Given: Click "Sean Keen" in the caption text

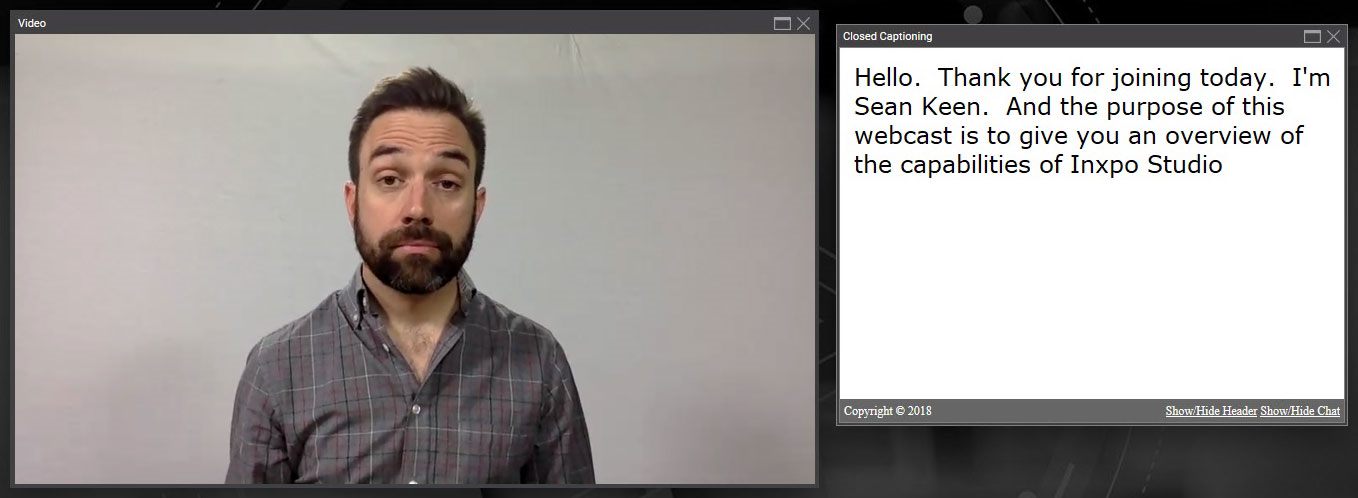Looking at the screenshot, I should point(907,106).
